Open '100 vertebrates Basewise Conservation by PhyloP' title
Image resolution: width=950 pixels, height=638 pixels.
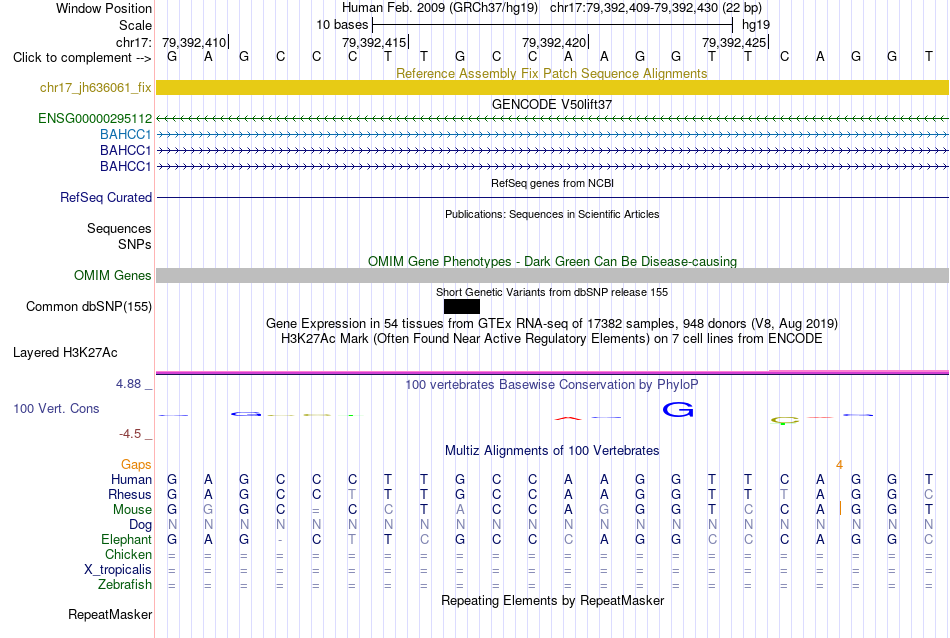coord(552,385)
